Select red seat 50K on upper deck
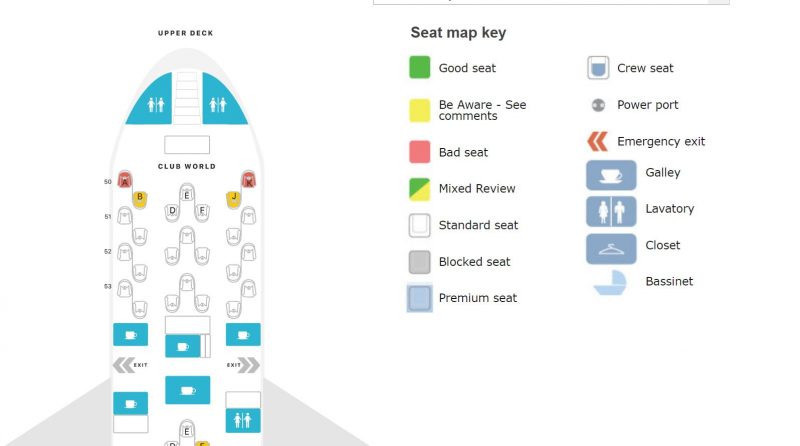This screenshot has height=446, width=800. click(x=248, y=180)
